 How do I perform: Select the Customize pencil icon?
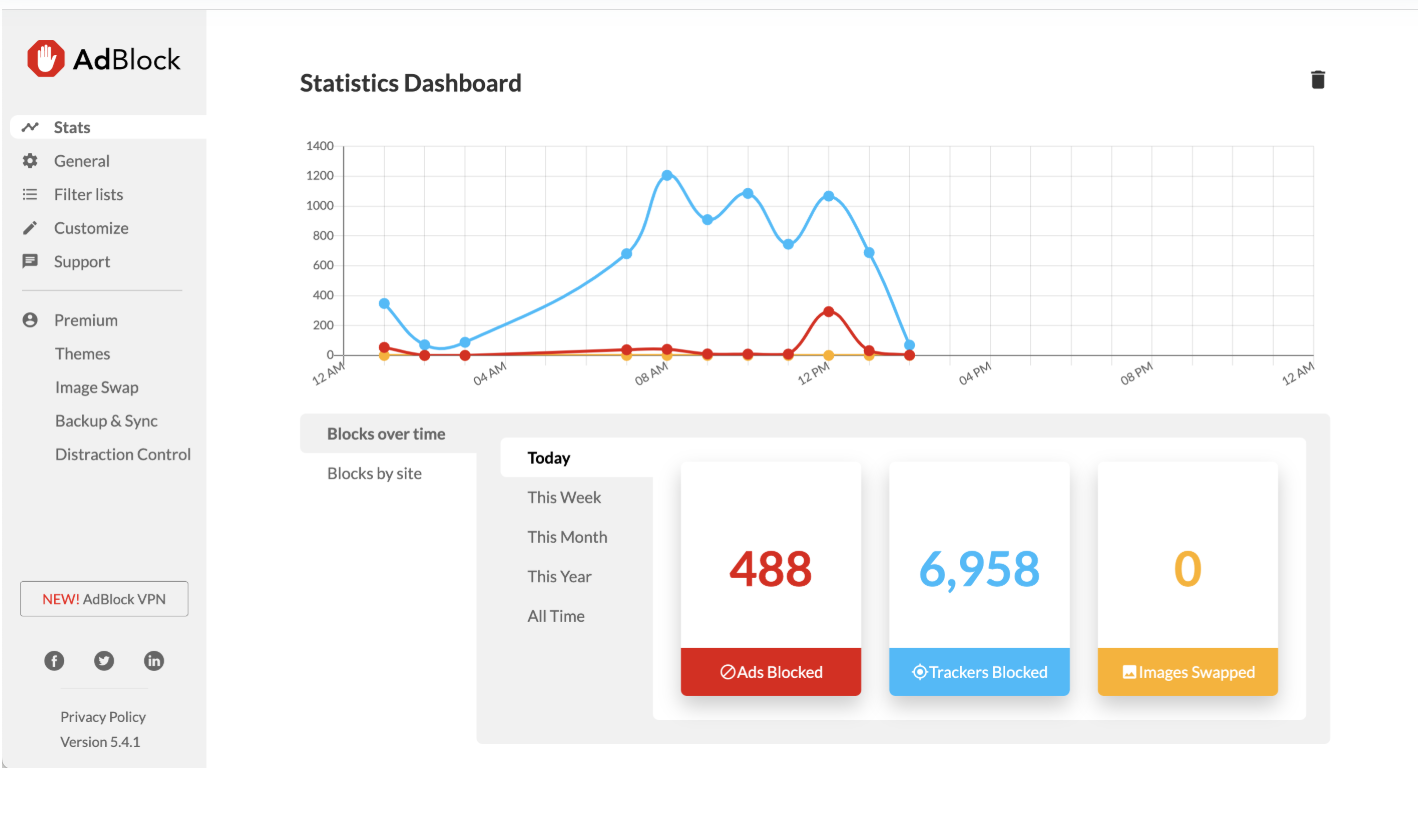[30, 227]
